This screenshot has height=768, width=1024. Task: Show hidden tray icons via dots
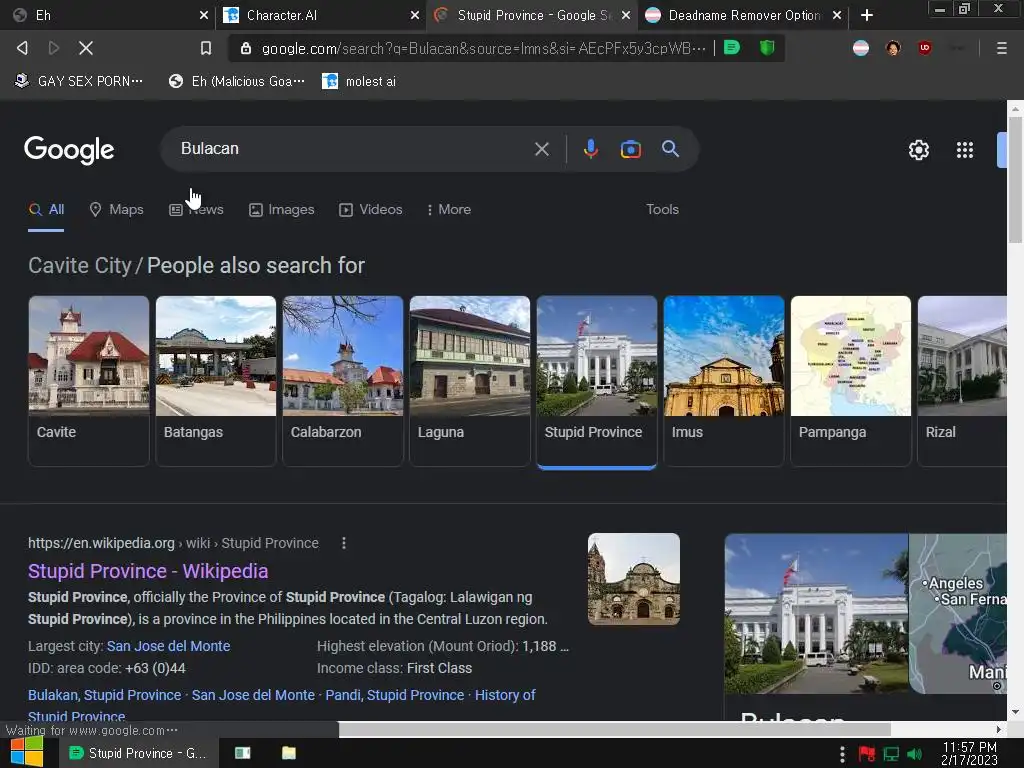tap(842, 754)
